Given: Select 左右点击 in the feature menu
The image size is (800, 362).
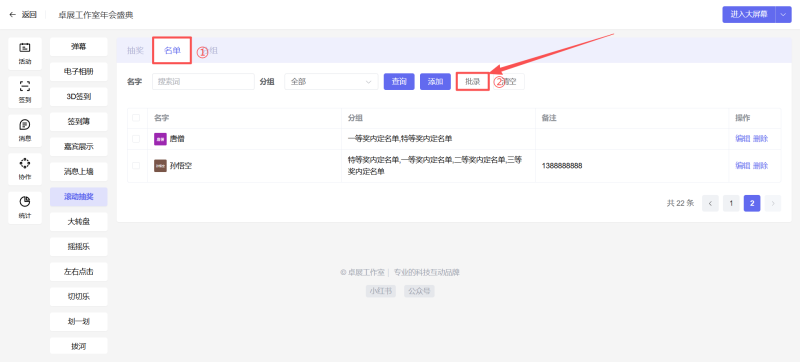Looking at the screenshot, I should coord(79,272).
